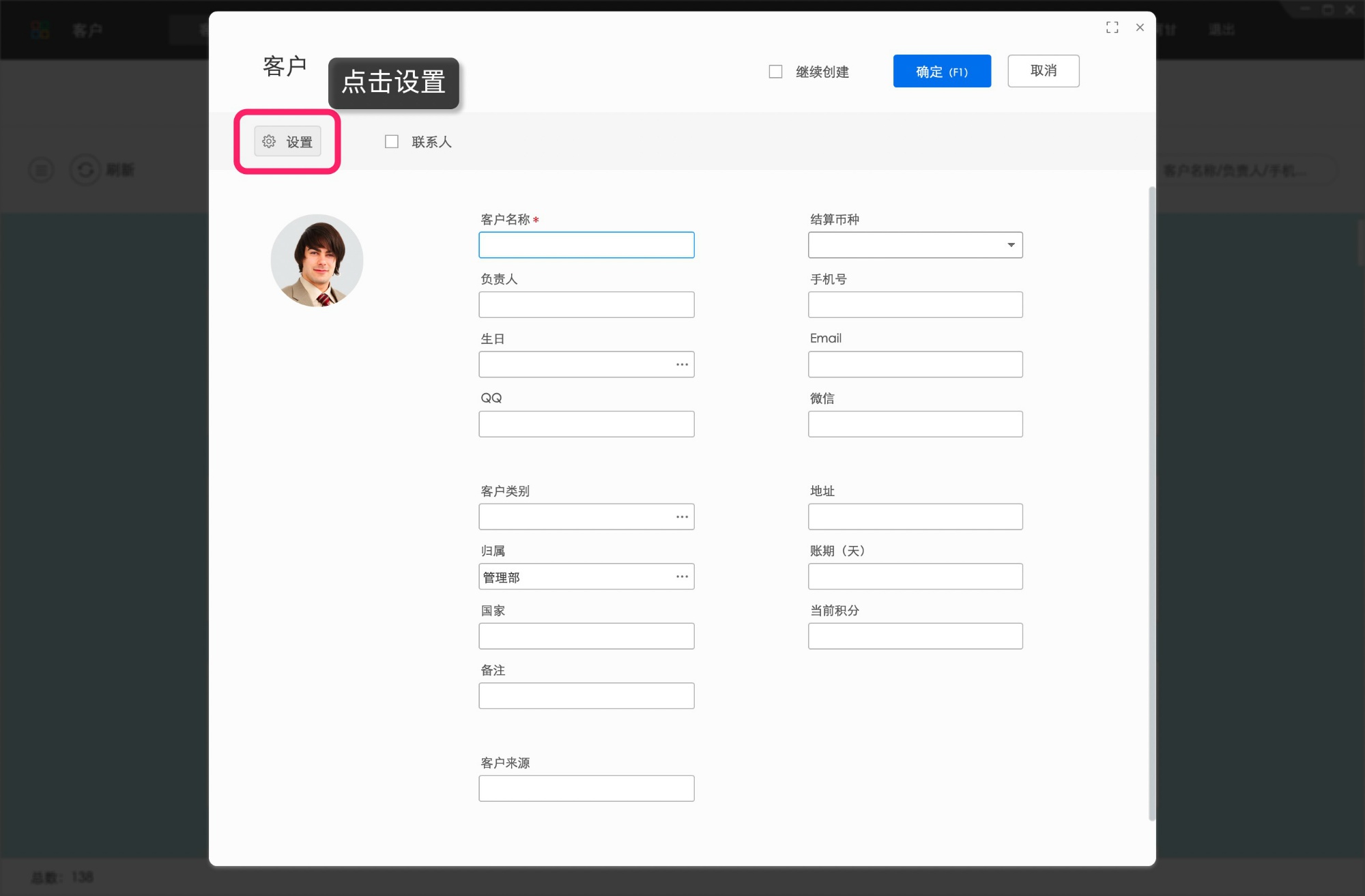Click the list menu icon in background window

coord(41,169)
